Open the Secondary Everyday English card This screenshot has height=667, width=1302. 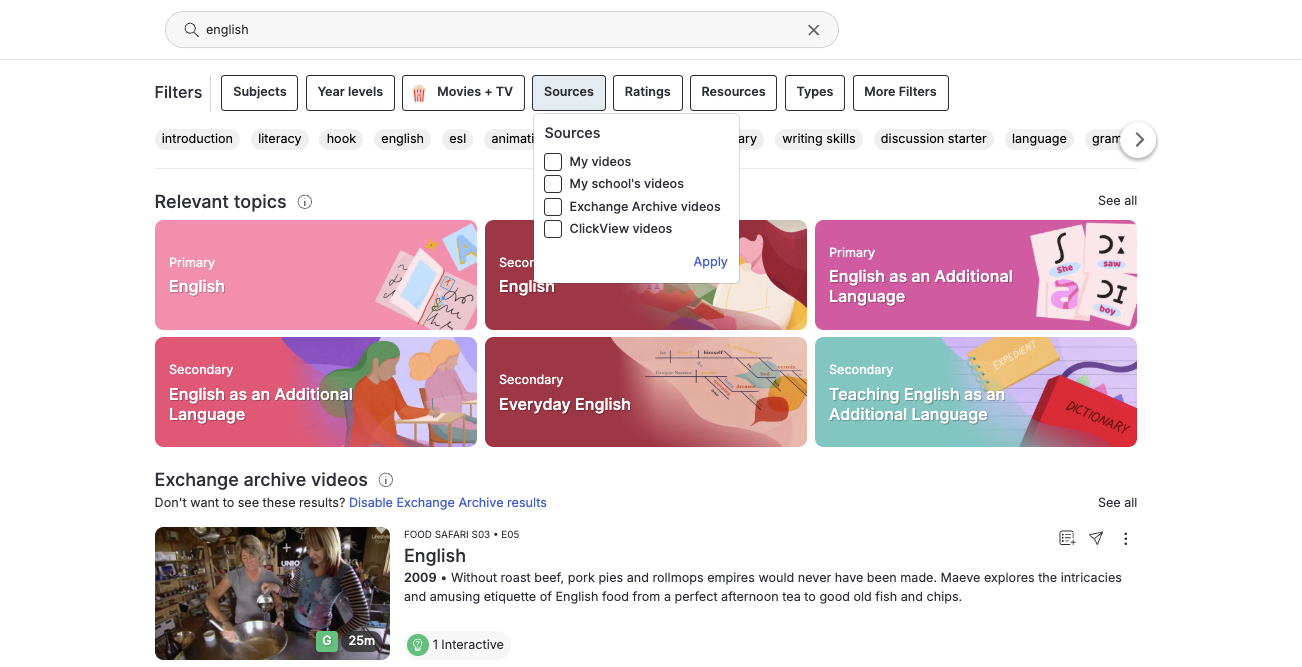click(x=646, y=392)
